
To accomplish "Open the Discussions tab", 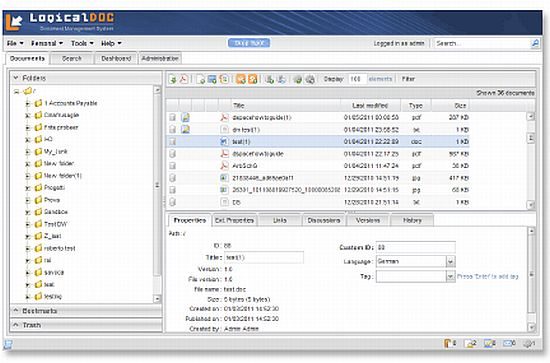I will coord(324,220).
